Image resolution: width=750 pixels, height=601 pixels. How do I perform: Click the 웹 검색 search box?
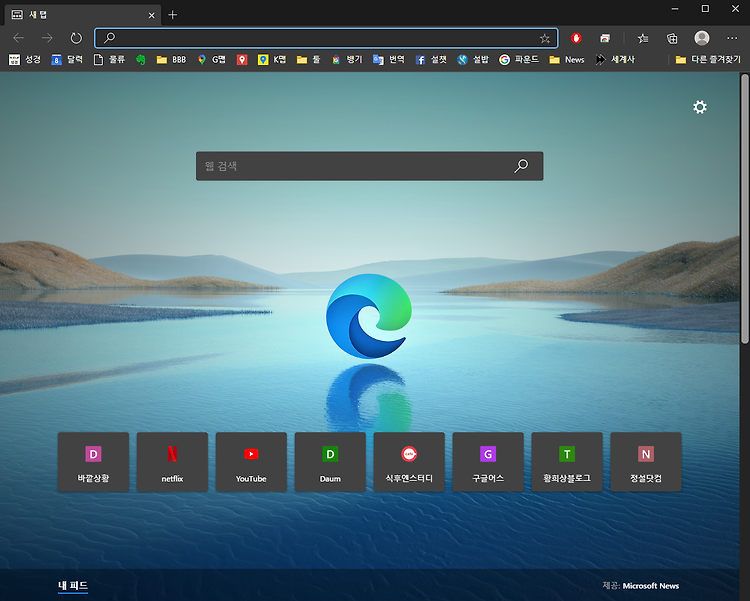pyautogui.click(x=369, y=166)
